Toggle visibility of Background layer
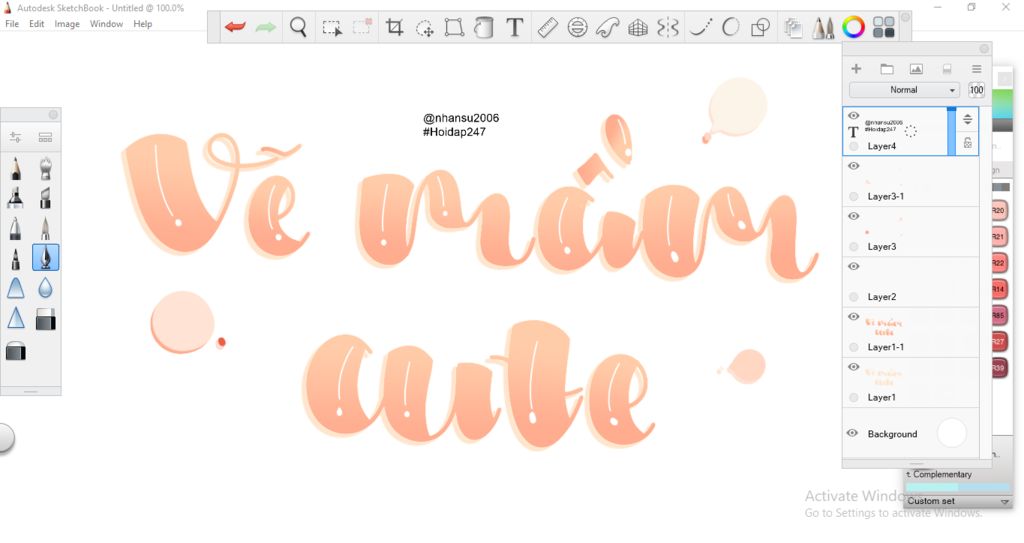Viewport: 1024px width, 543px height. pos(852,433)
